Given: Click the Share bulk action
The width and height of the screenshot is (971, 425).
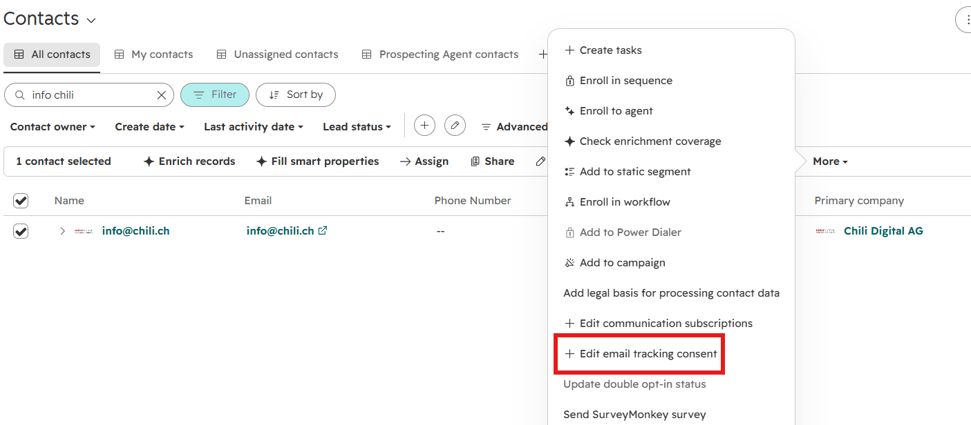Looking at the screenshot, I should [x=492, y=162].
